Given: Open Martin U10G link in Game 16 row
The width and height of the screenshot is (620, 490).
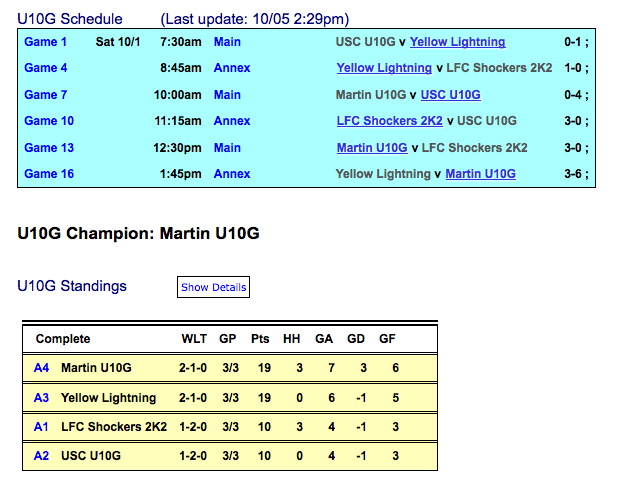Looking at the screenshot, I should pyautogui.click(x=481, y=174).
